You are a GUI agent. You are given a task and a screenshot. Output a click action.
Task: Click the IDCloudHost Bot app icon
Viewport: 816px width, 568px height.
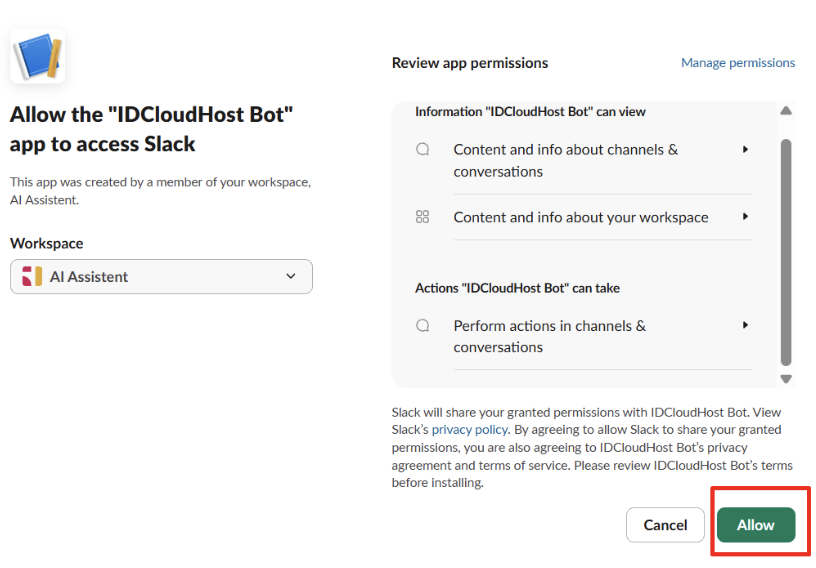pyautogui.click(x=37, y=56)
